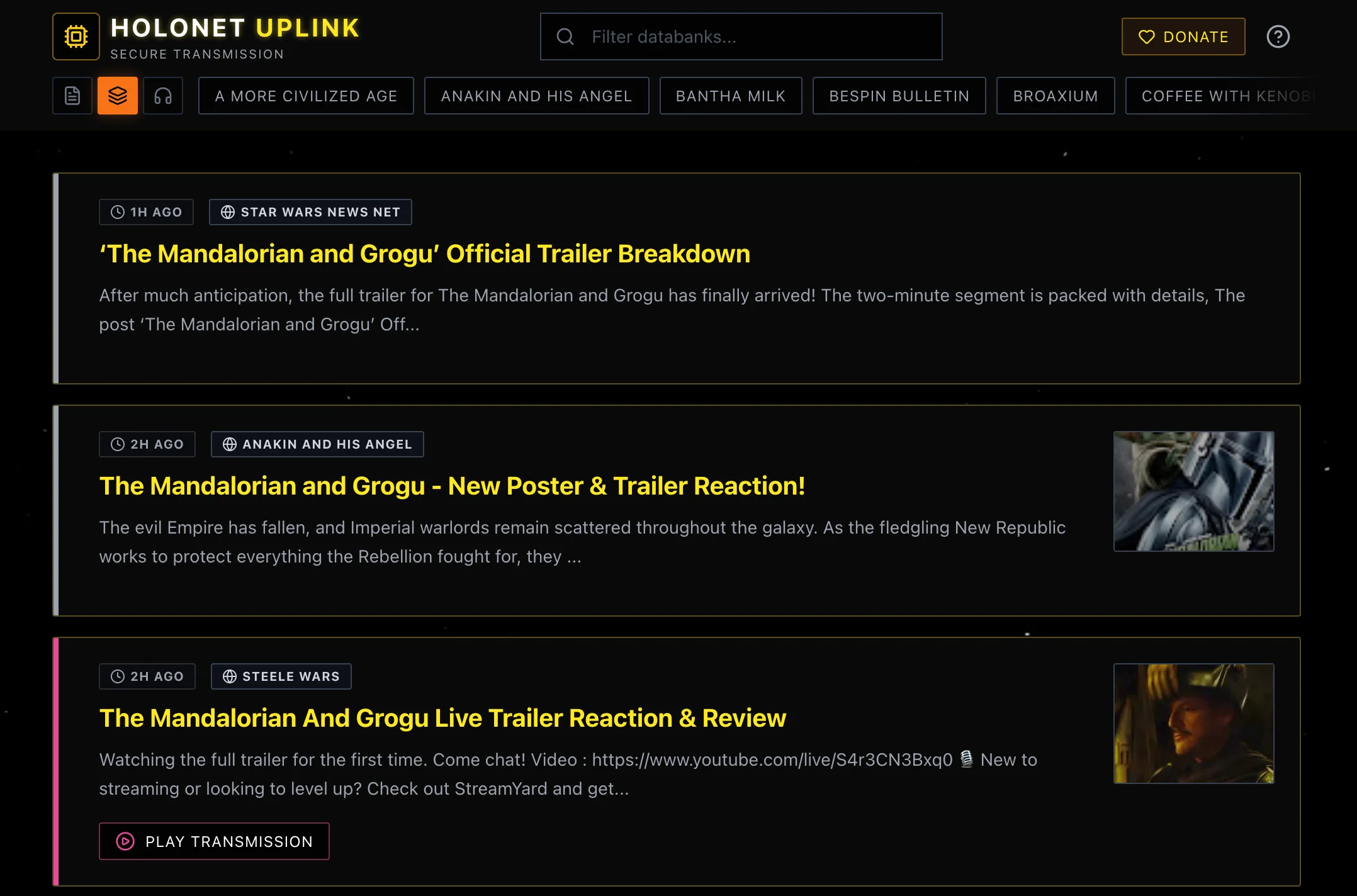Toggle the Bantha Milk source filter
Image resolution: width=1357 pixels, height=896 pixels.
click(x=730, y=96)
